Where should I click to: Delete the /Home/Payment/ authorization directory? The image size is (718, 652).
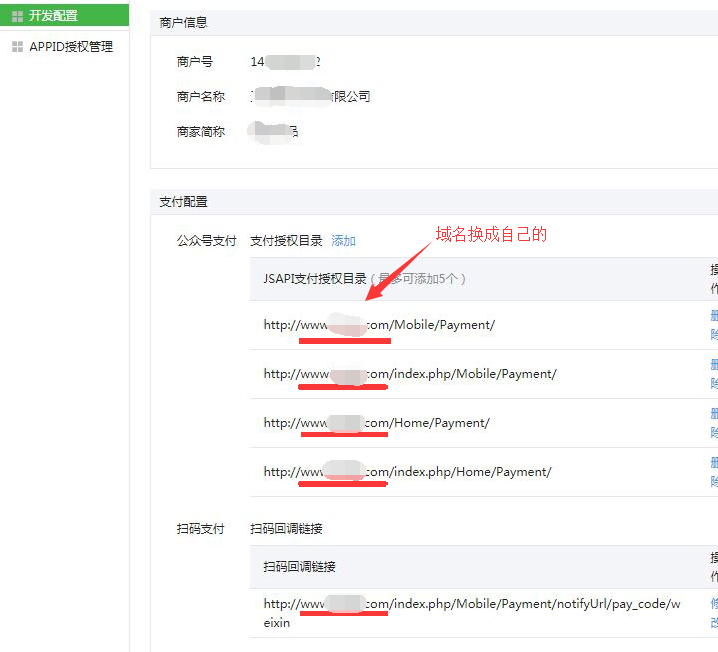(x=713, y=423)
